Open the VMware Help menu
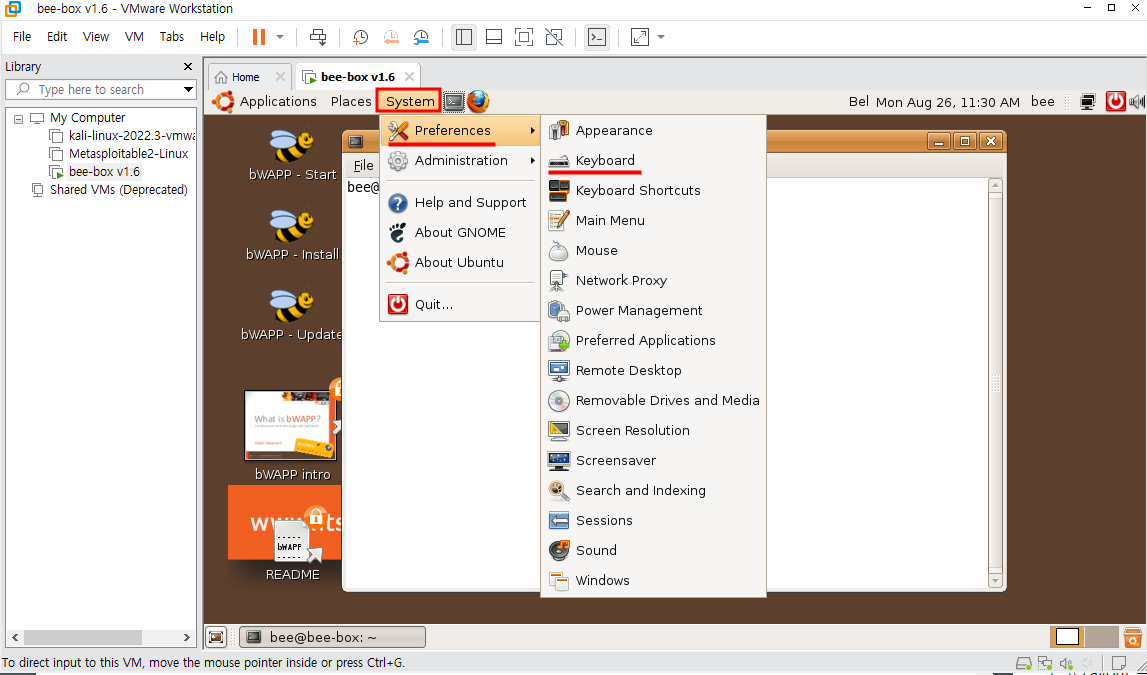1147x675 pixels. click(213, 37)
